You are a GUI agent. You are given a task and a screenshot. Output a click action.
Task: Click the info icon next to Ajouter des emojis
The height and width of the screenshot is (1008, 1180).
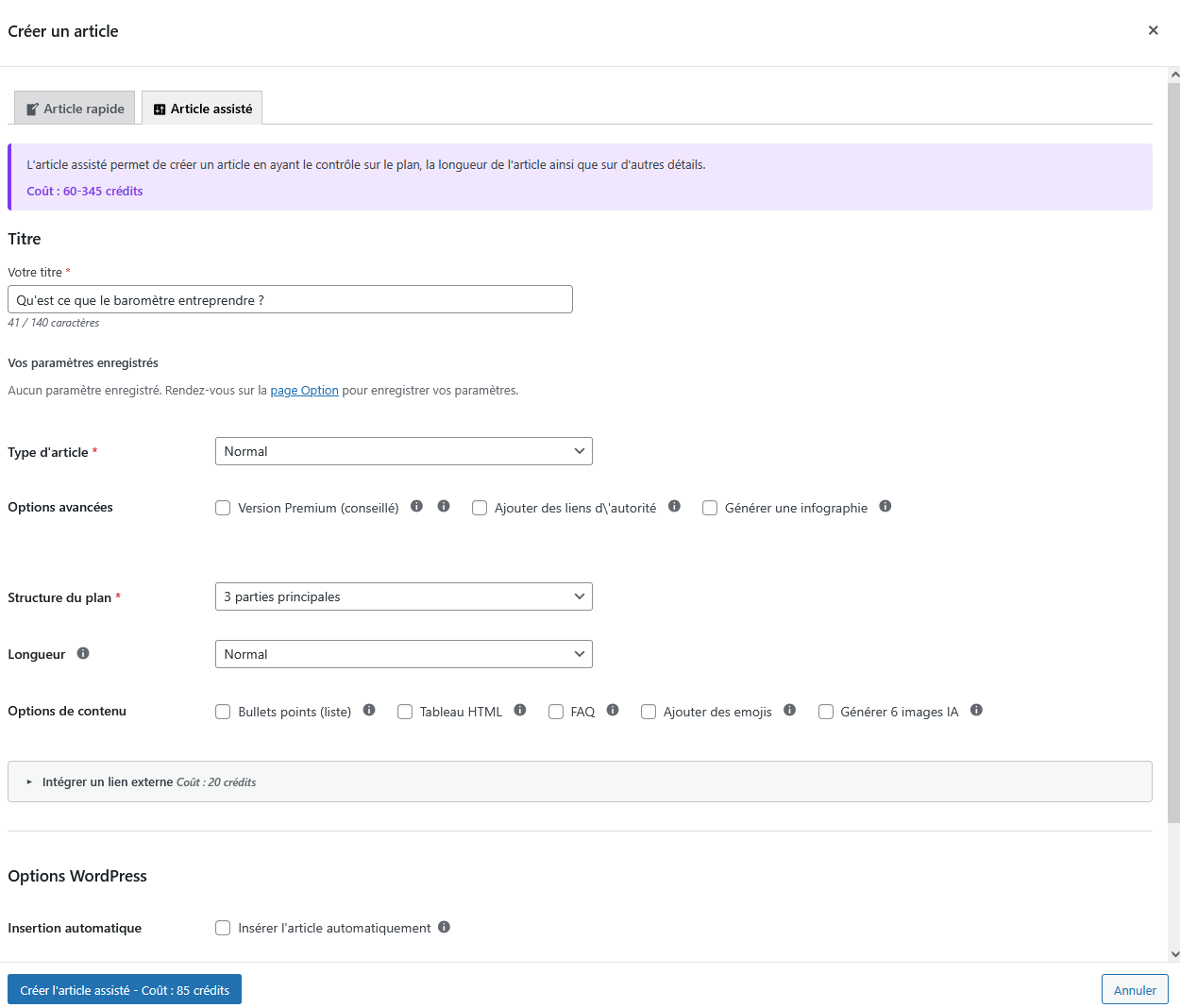[x=789, y=709]
